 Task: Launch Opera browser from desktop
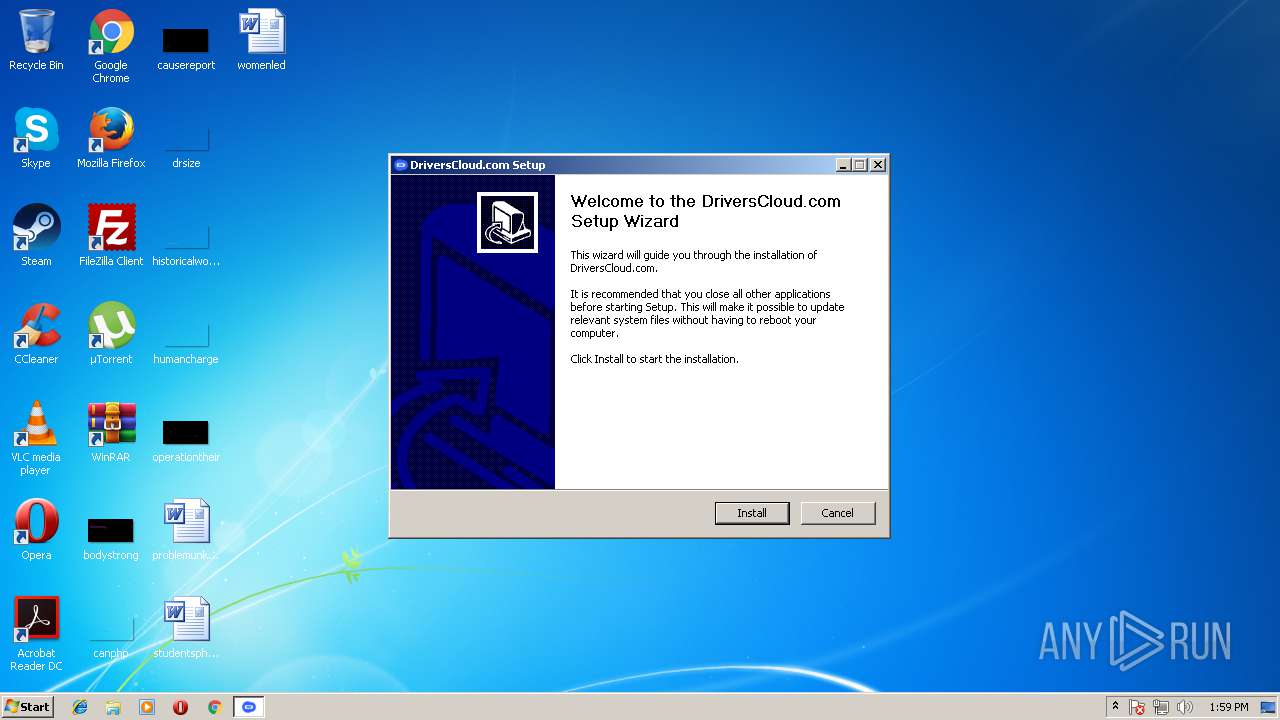(x=36, y=530)
